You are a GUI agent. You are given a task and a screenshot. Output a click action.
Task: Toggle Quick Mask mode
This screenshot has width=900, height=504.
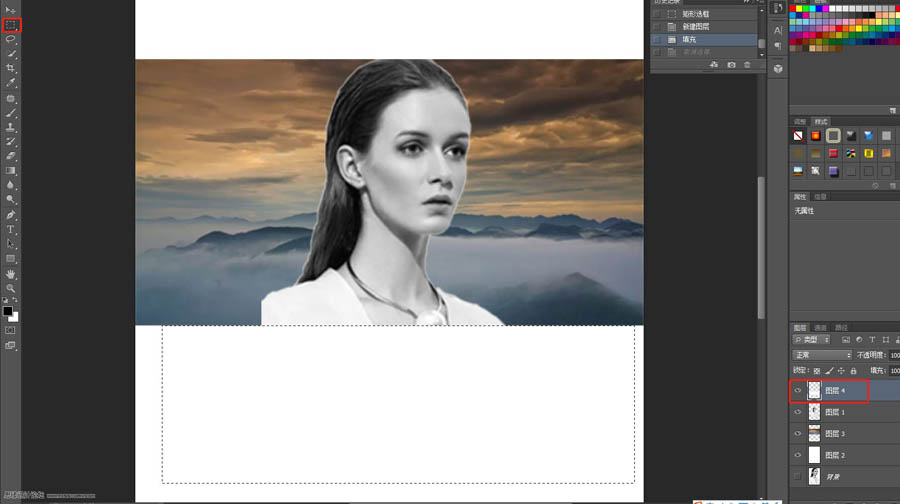point(10,331)
